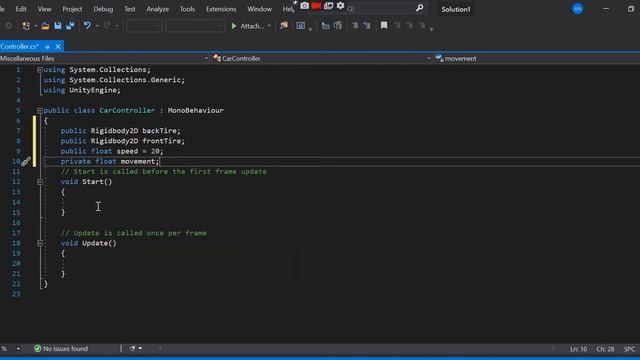This screenshot has width=640, height=360.
Task: Click the Solution1 title label
Action: [456, 9]
